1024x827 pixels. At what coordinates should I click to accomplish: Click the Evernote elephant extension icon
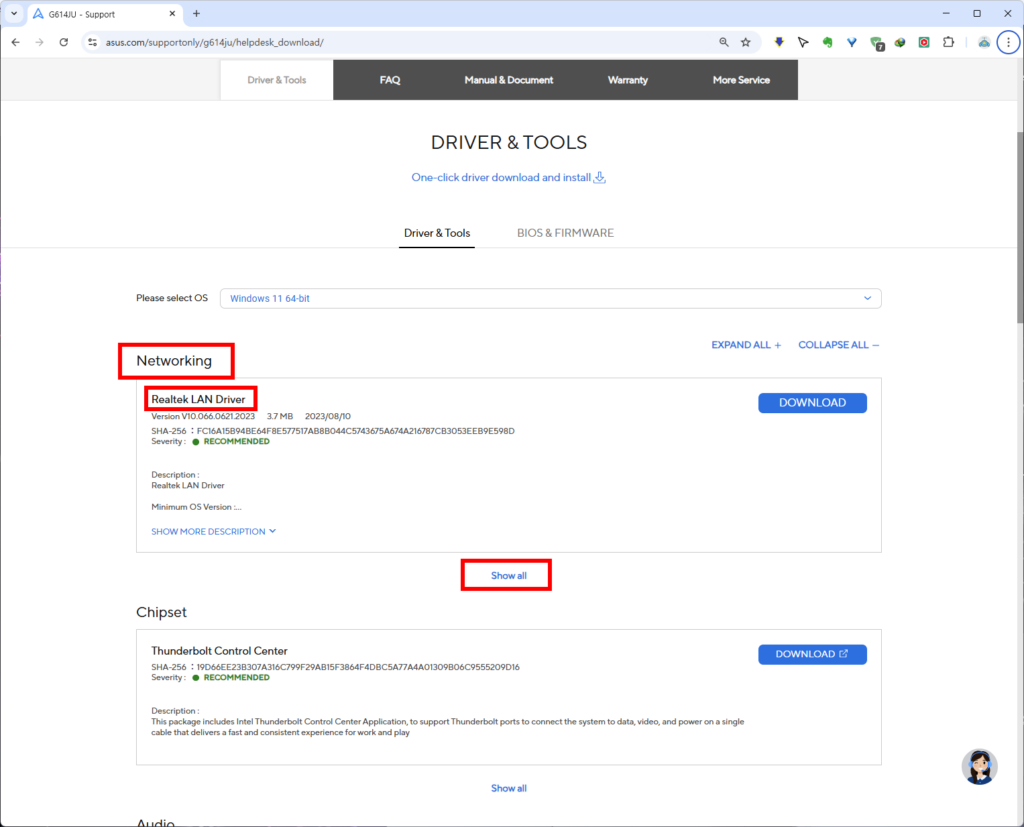[x=827, y=42]
